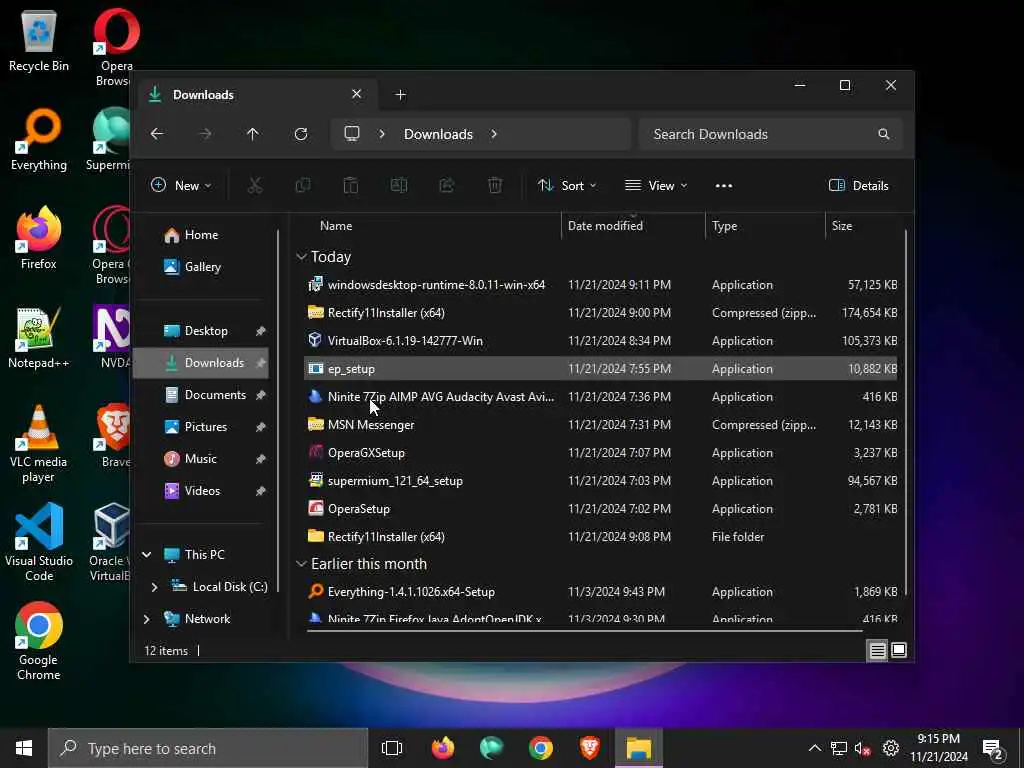Viewport: 1024px width, 768px height.
Task: Select Google Chrome desktop shortcut
Action: tap(39, 642)
